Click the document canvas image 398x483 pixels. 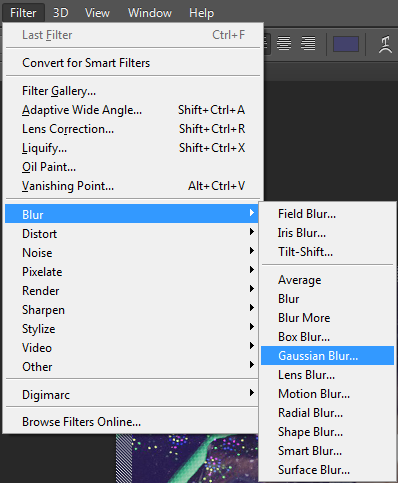(187, 458)
